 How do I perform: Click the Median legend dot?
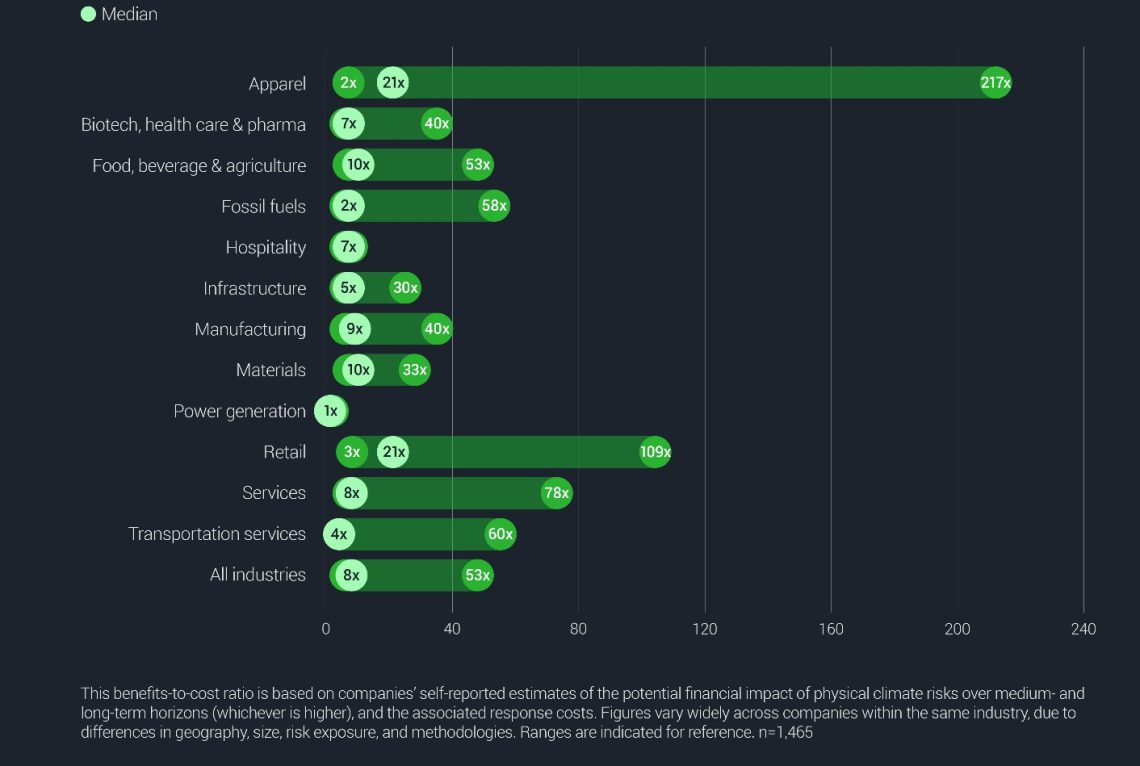click(88, 14)
